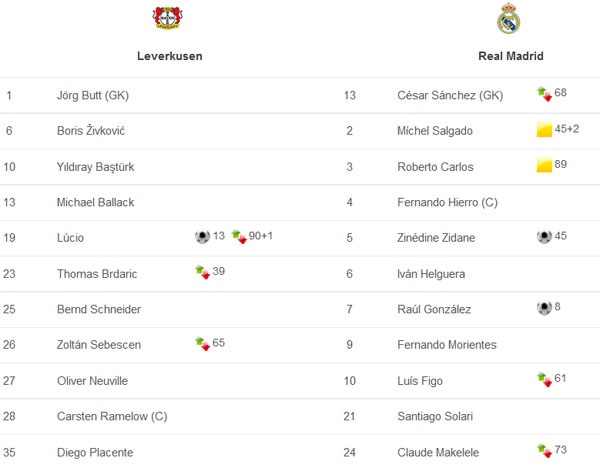The height and width of the screenshot is (468, 600).
Task: Click Lúcio's substitution arrows icon
Action: (x=238, y=237)
